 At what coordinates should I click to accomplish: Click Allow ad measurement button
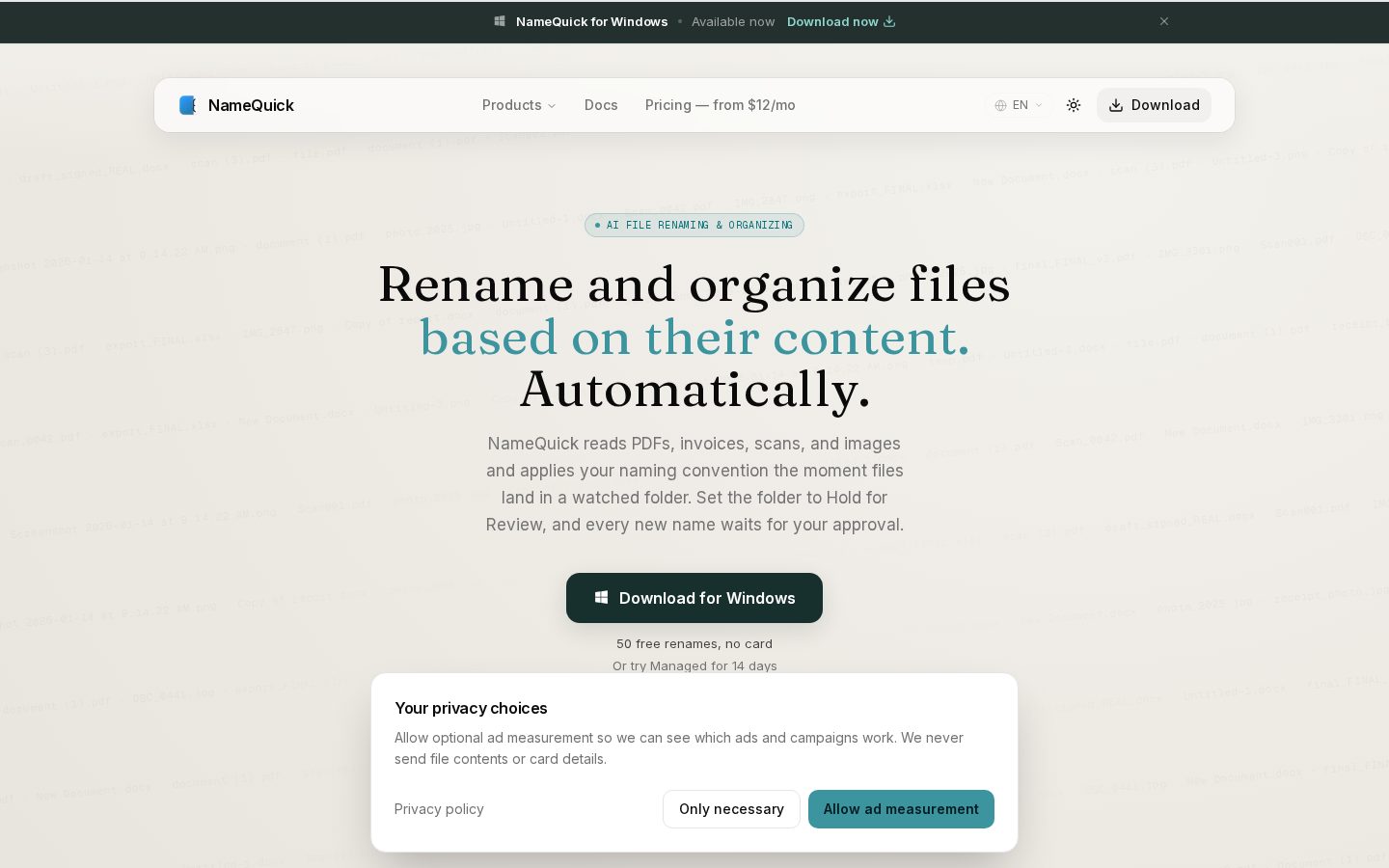tap(901, 809)
